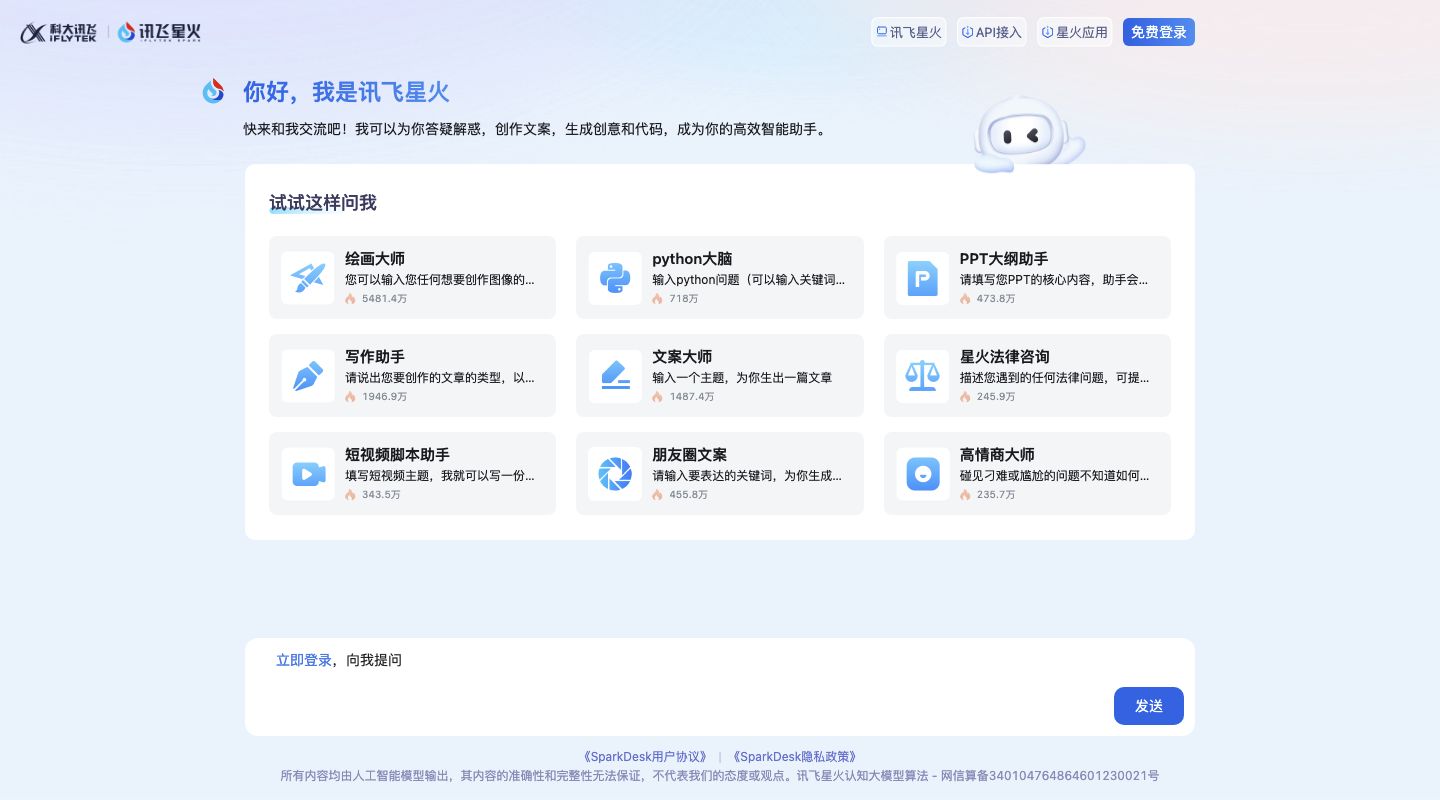The width and height of the screenshot is (1440, 800).
Task: Click the 网信算备 registration number text
Action: (x=1050, y=776)
